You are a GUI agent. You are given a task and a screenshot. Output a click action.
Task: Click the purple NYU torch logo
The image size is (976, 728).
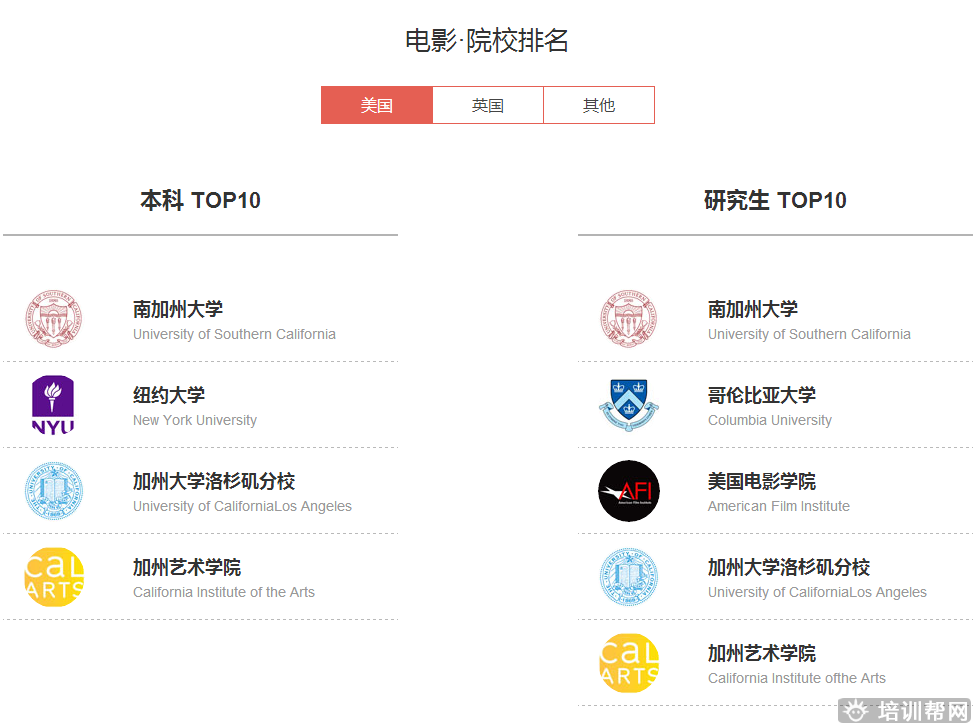(x=54, y=405)
